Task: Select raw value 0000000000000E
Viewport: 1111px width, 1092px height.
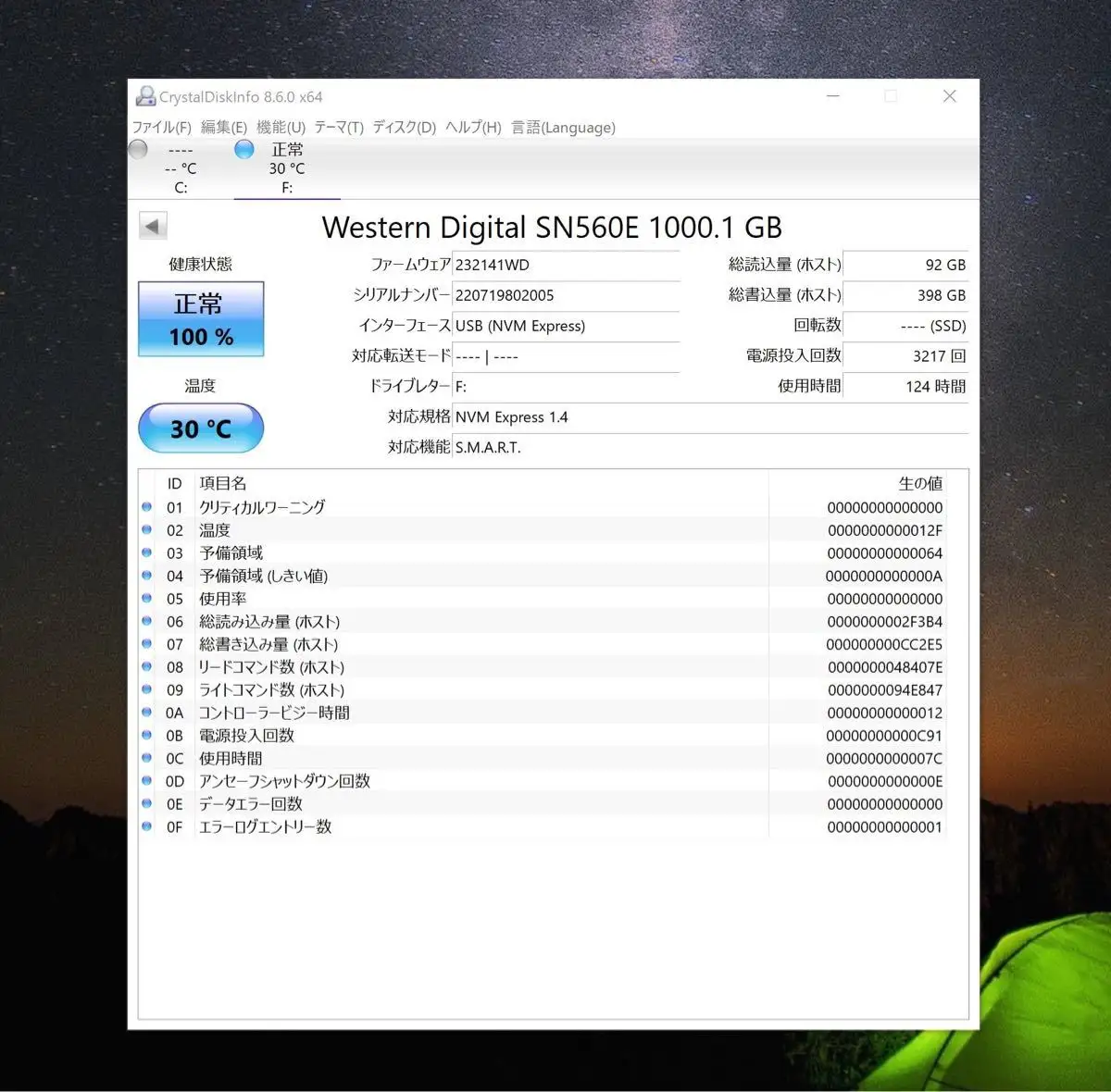Action: tap(885, 781)
